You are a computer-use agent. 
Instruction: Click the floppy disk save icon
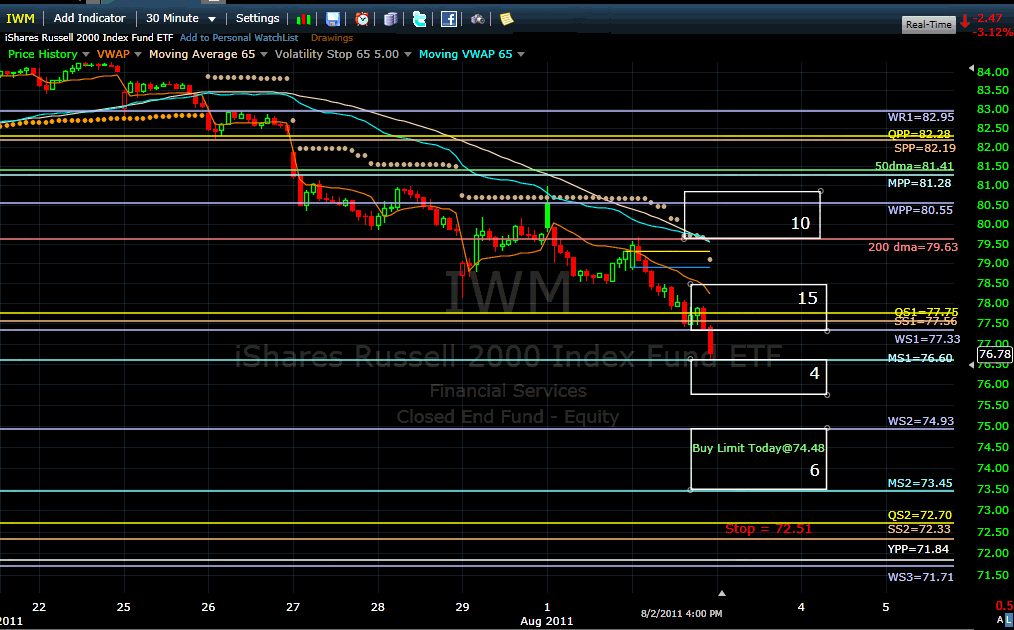tap(332, 19)
